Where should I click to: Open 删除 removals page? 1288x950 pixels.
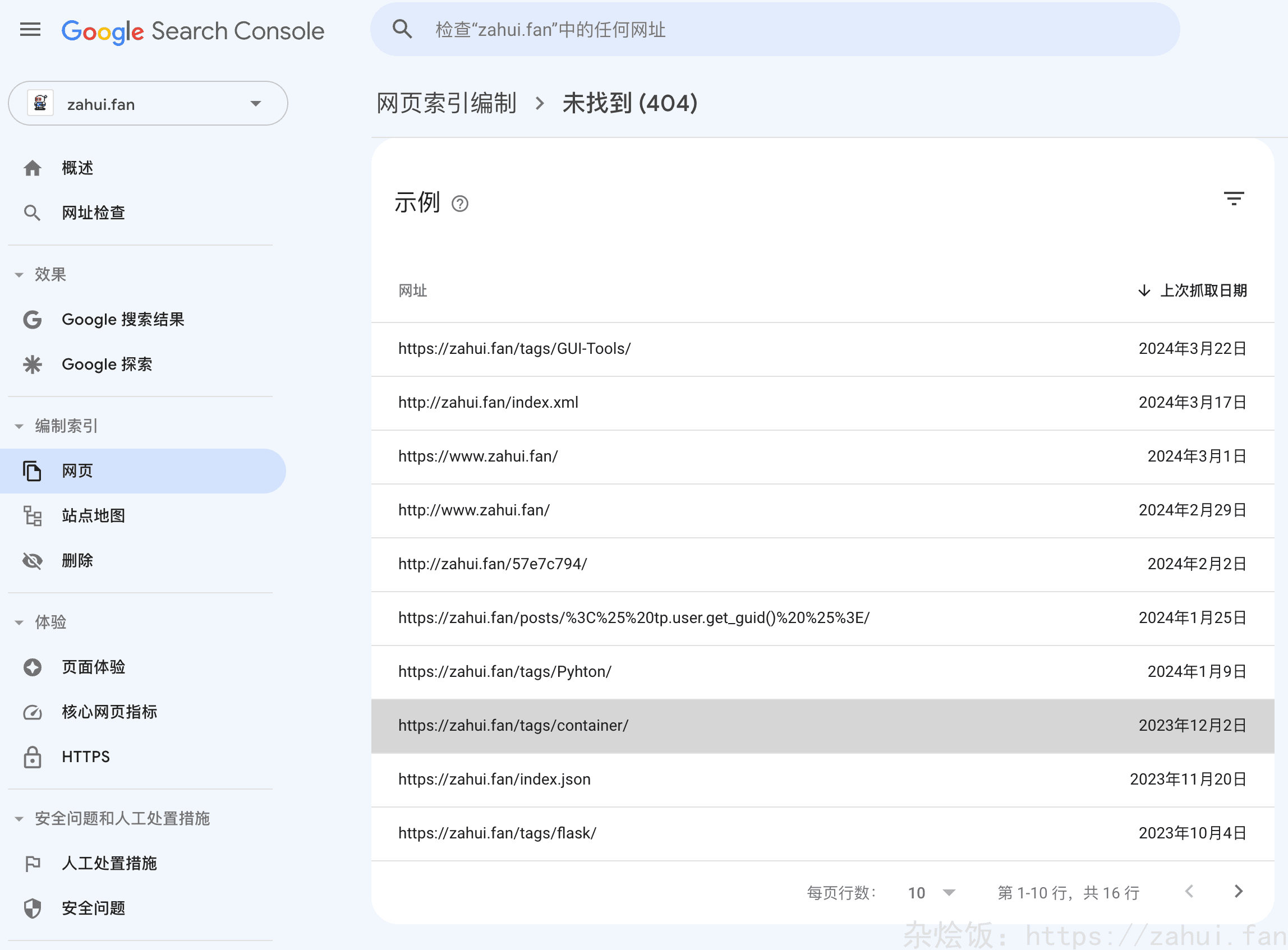pyautogui.click(x=77, y=561)
